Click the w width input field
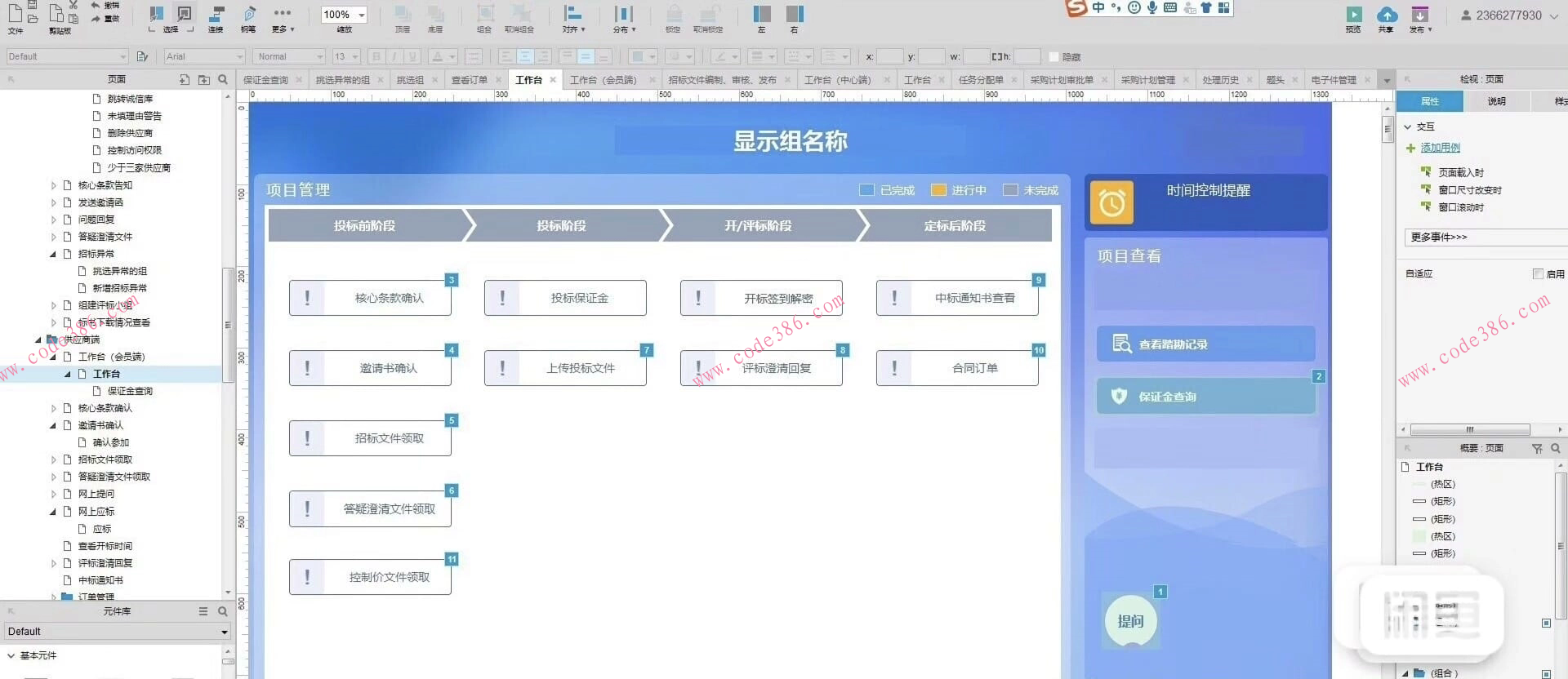The image size is (1568, 679). point(976,56)
